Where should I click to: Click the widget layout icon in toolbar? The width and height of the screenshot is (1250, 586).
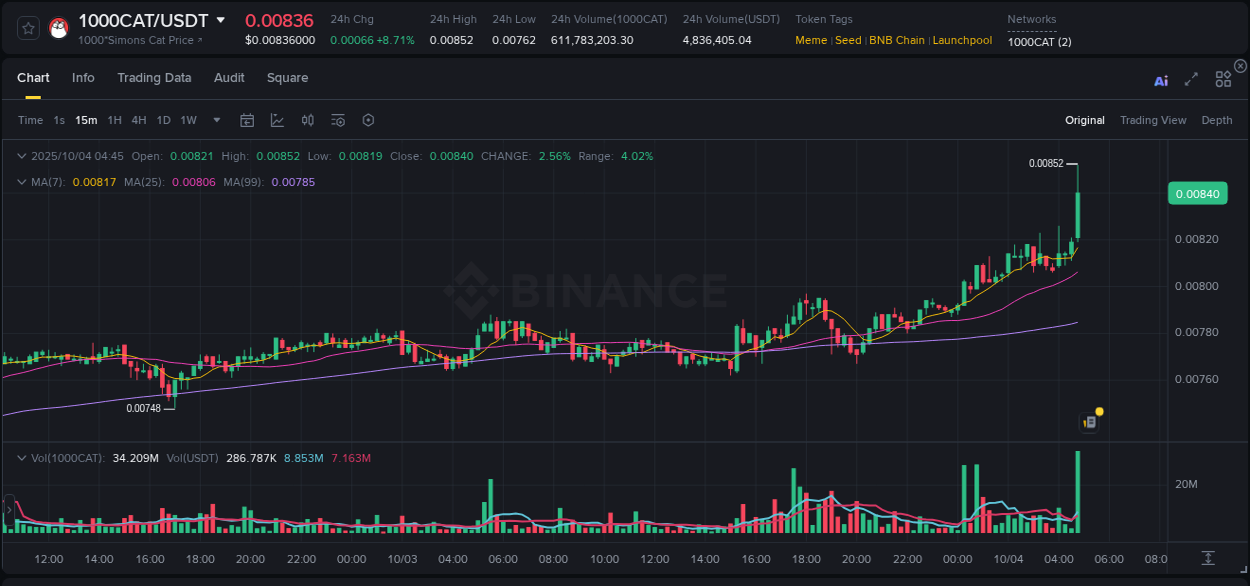pyautogui.click(x=1223, y=78)
